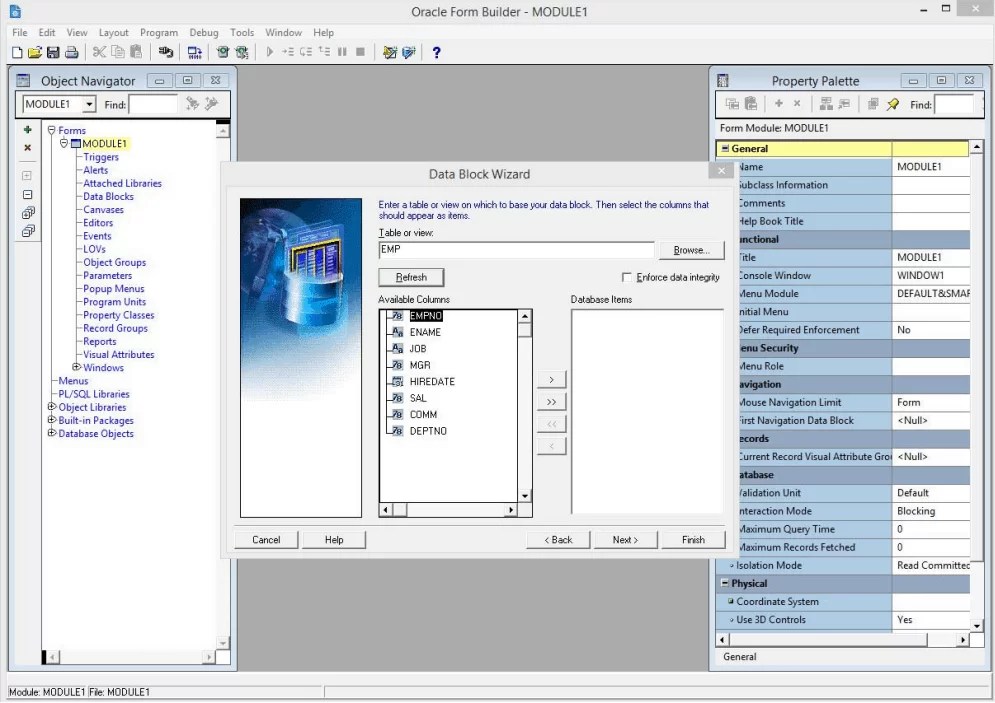Click the Table or view input field
The width and height of the screenshot is (995, 703).
[516, 250]
